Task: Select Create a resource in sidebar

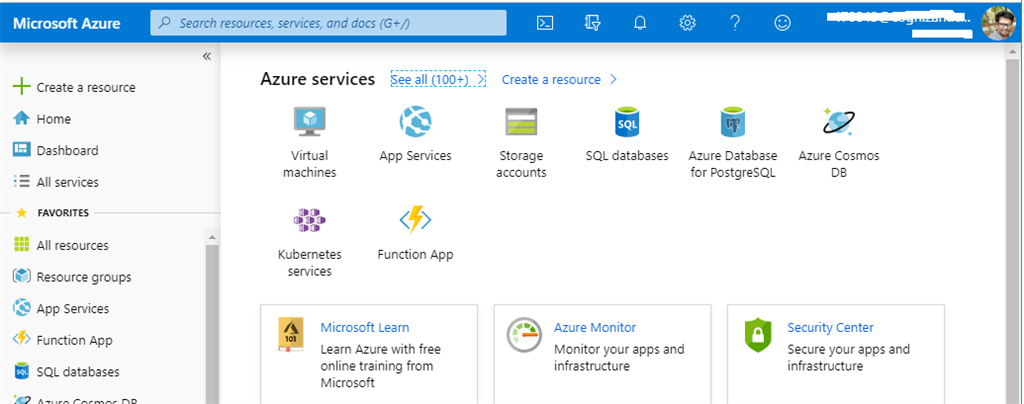Action: (x=86, y=87)
